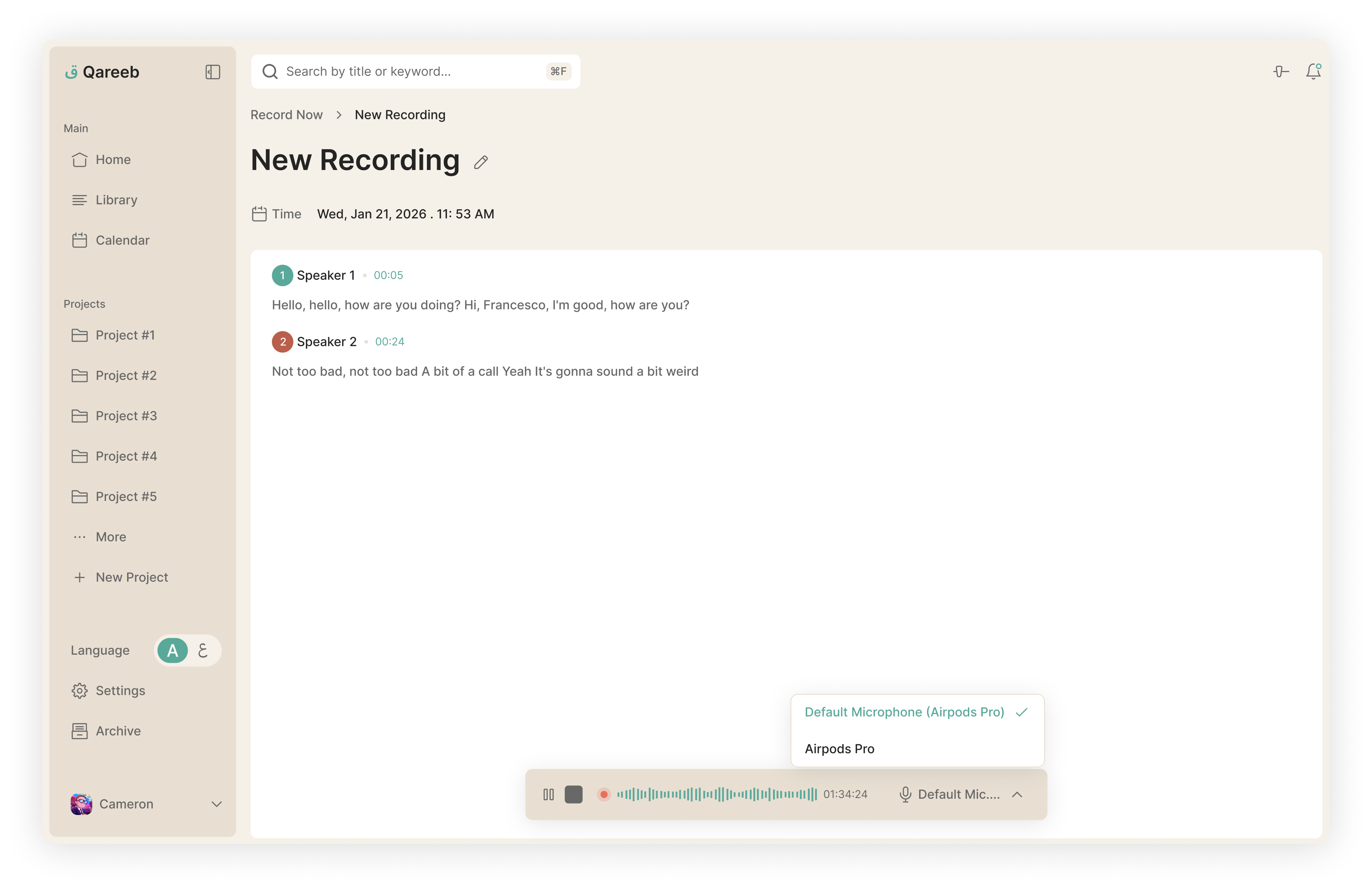1372x889 pixels.
Task: Go back to Record Now breadcrumb
Action: (x=286, y=115)
